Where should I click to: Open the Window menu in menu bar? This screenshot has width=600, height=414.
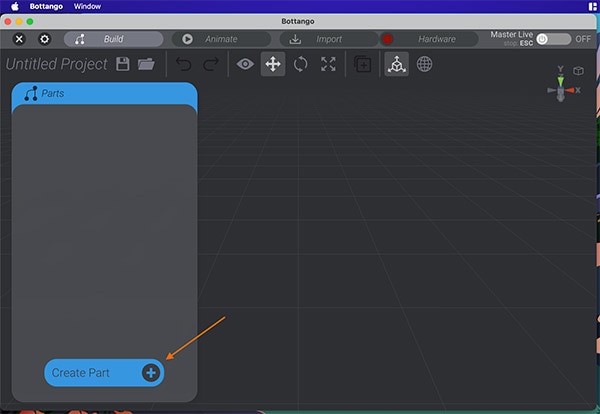(x=87, y=6)
